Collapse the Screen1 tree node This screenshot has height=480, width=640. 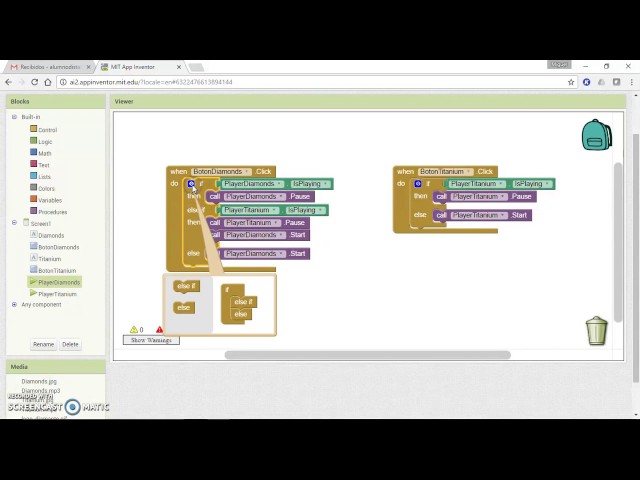pyautogui.click(x=14, y=223)
